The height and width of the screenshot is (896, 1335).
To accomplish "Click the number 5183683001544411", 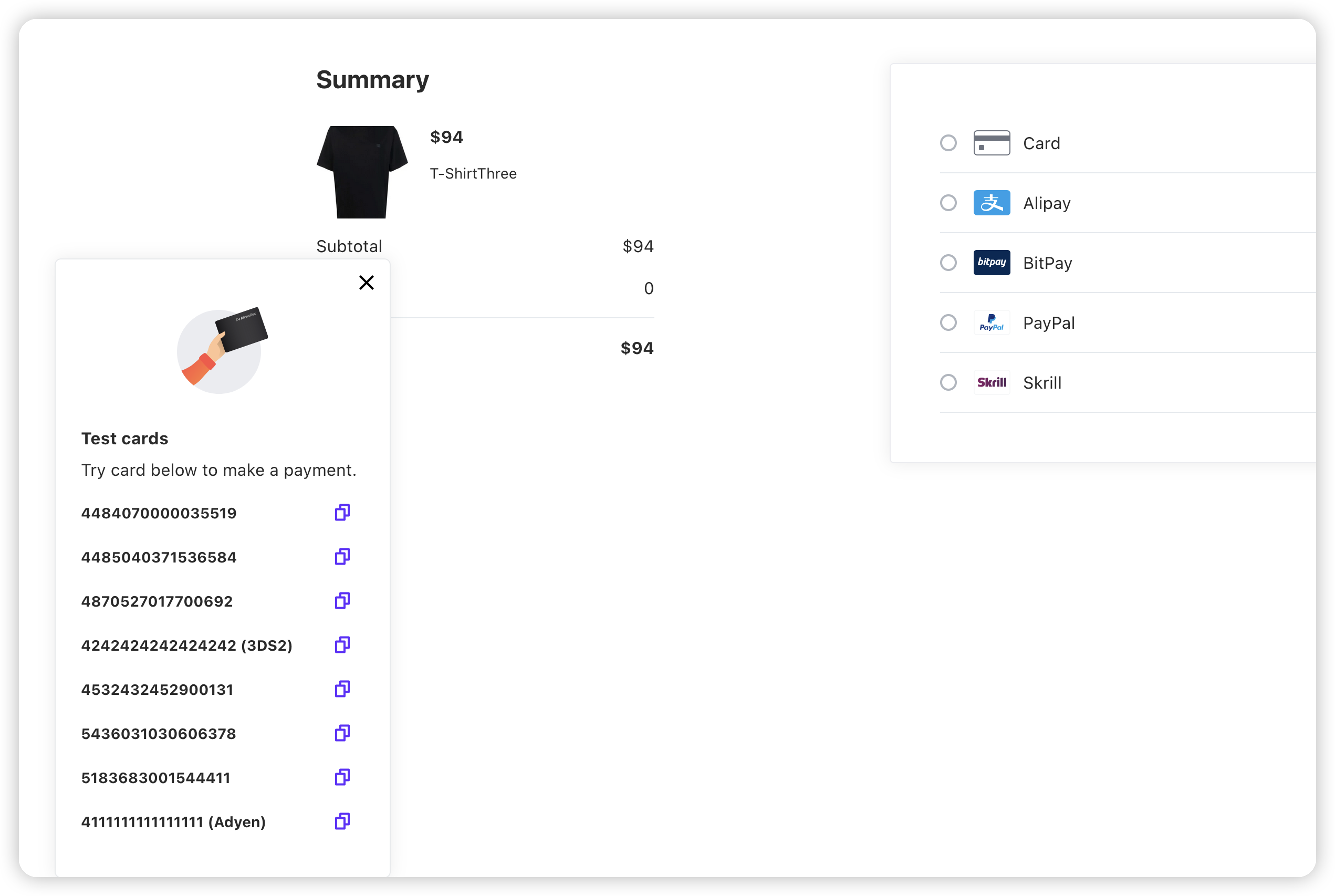I will tap(156, 778).
